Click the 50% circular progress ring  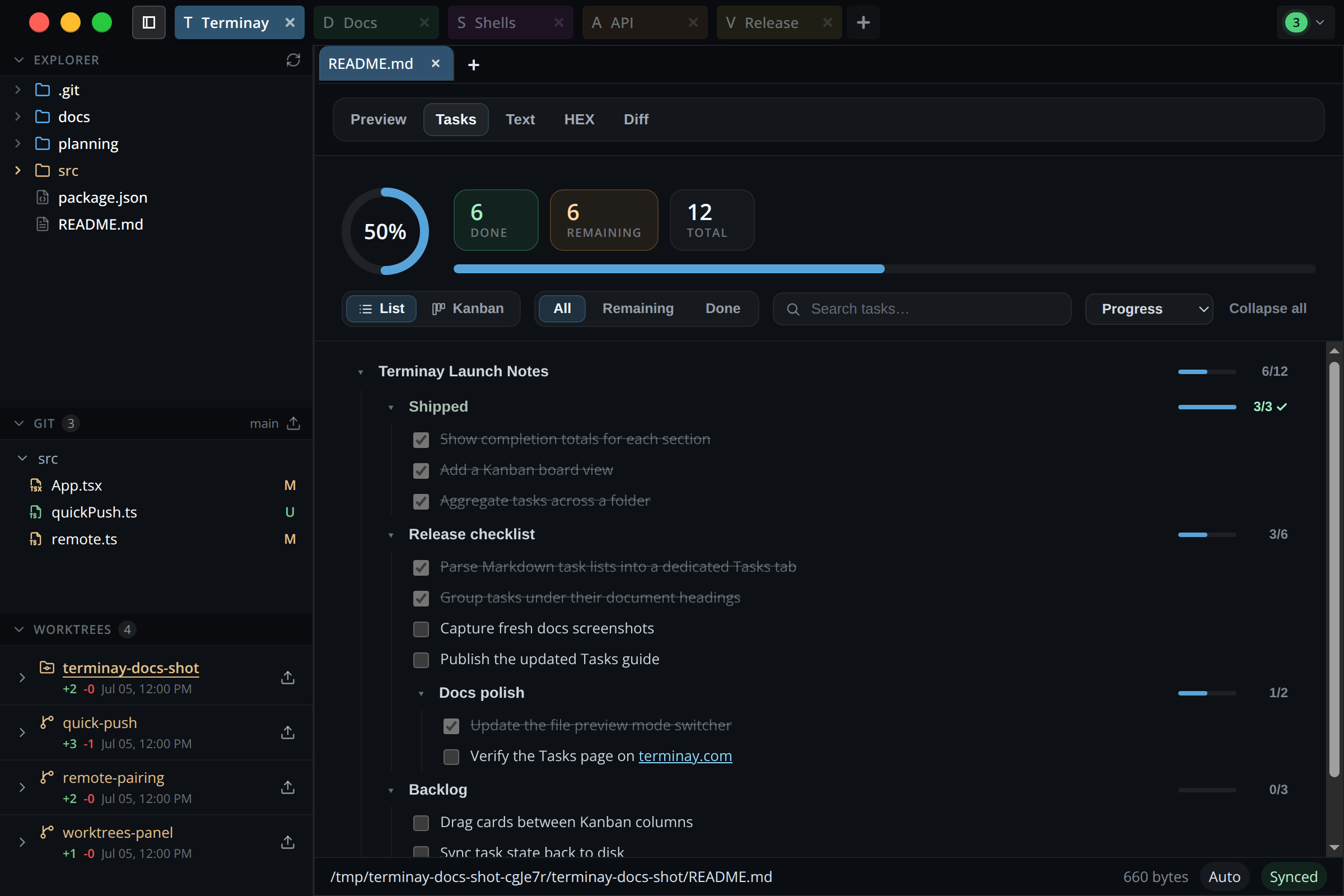(385, 231)
